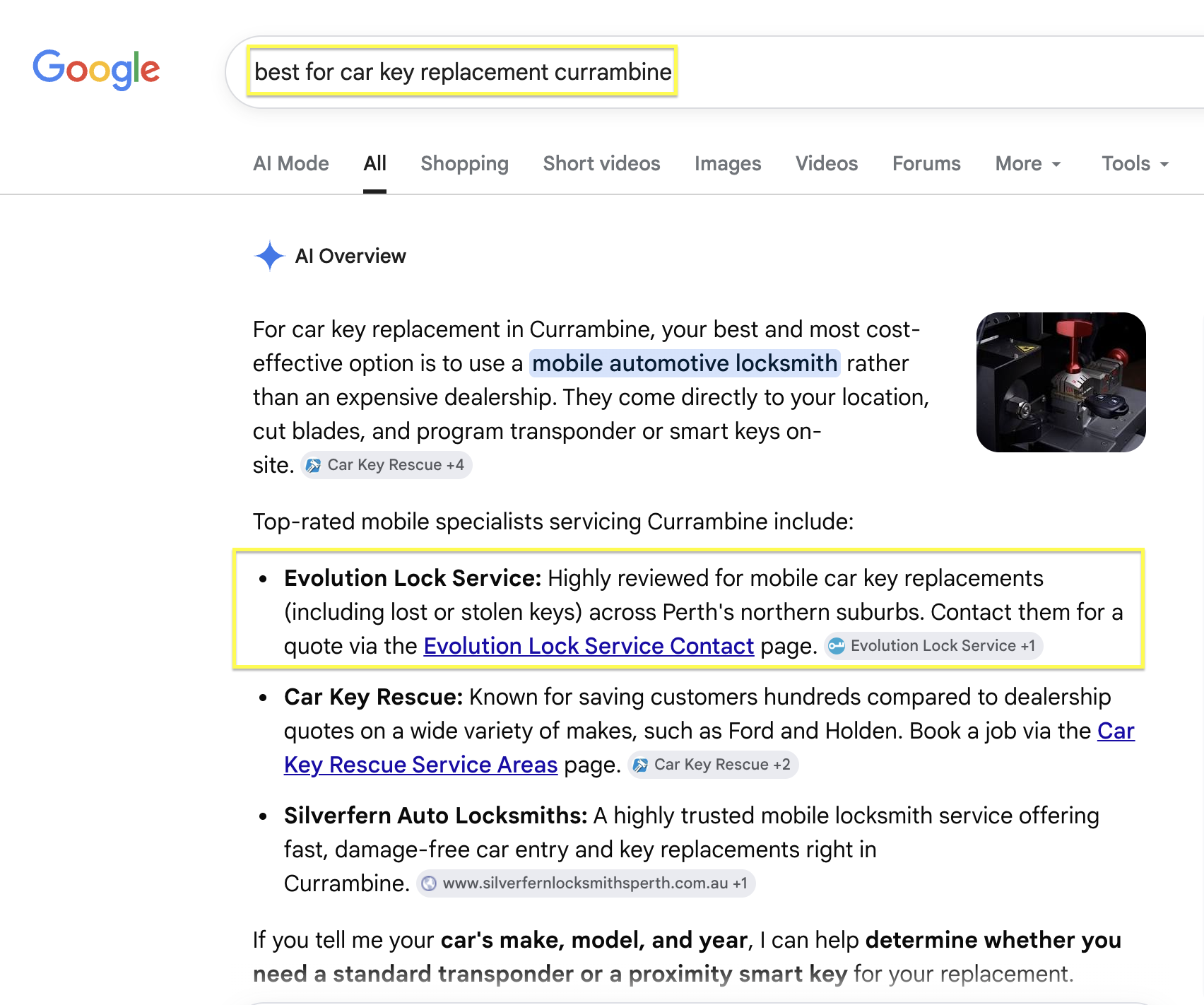Image resolution: width=1204 pixels, height=1005 pixels.
Task: Click the AI Overview sparkle icon
Action: pos(269,256)
